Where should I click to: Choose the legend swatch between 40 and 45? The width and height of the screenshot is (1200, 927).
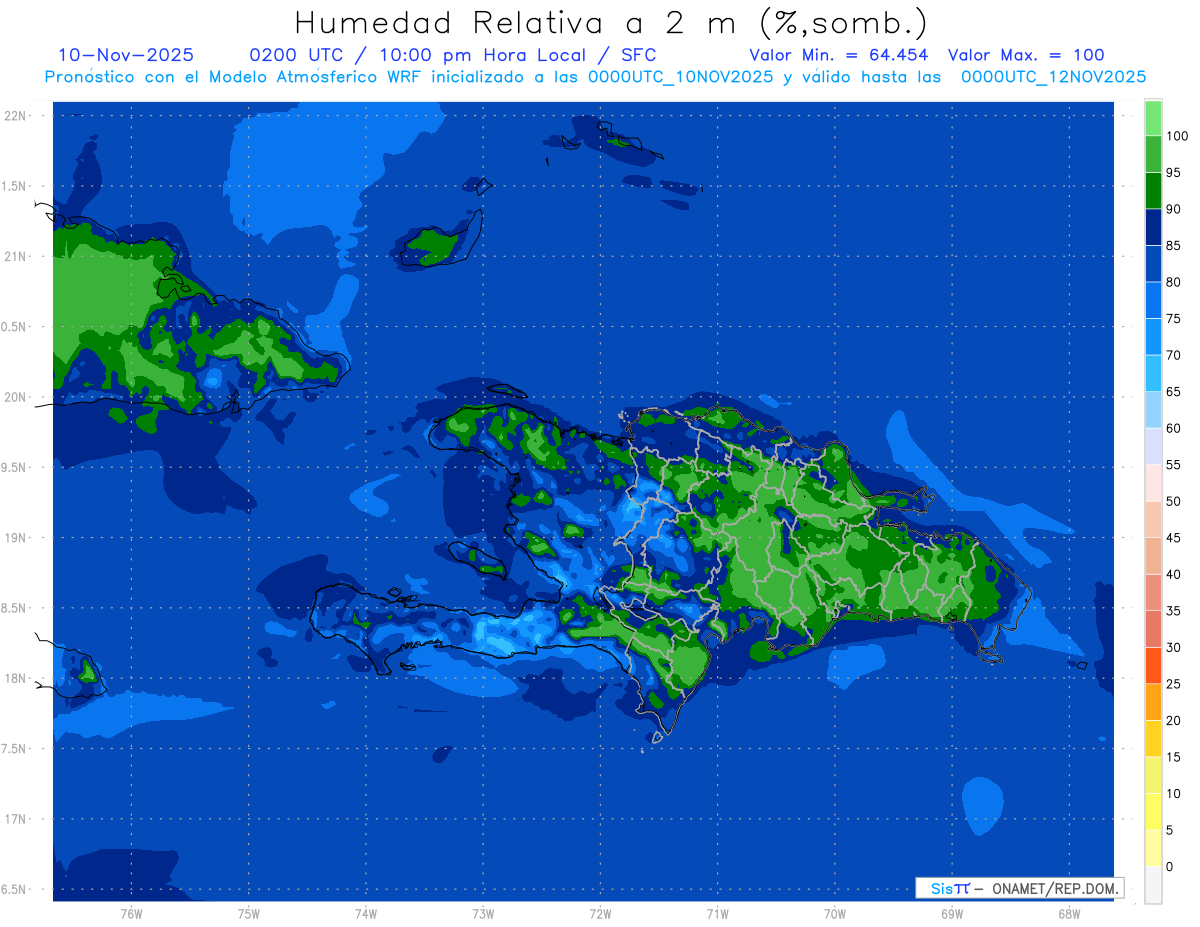(x=1153, y=555)
